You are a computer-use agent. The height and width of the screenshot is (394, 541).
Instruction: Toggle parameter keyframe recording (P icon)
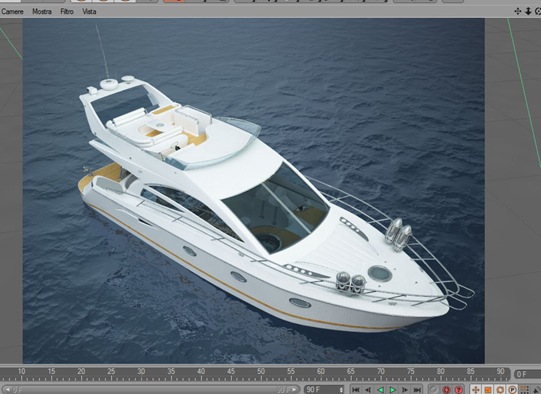(x=512, y=390)
